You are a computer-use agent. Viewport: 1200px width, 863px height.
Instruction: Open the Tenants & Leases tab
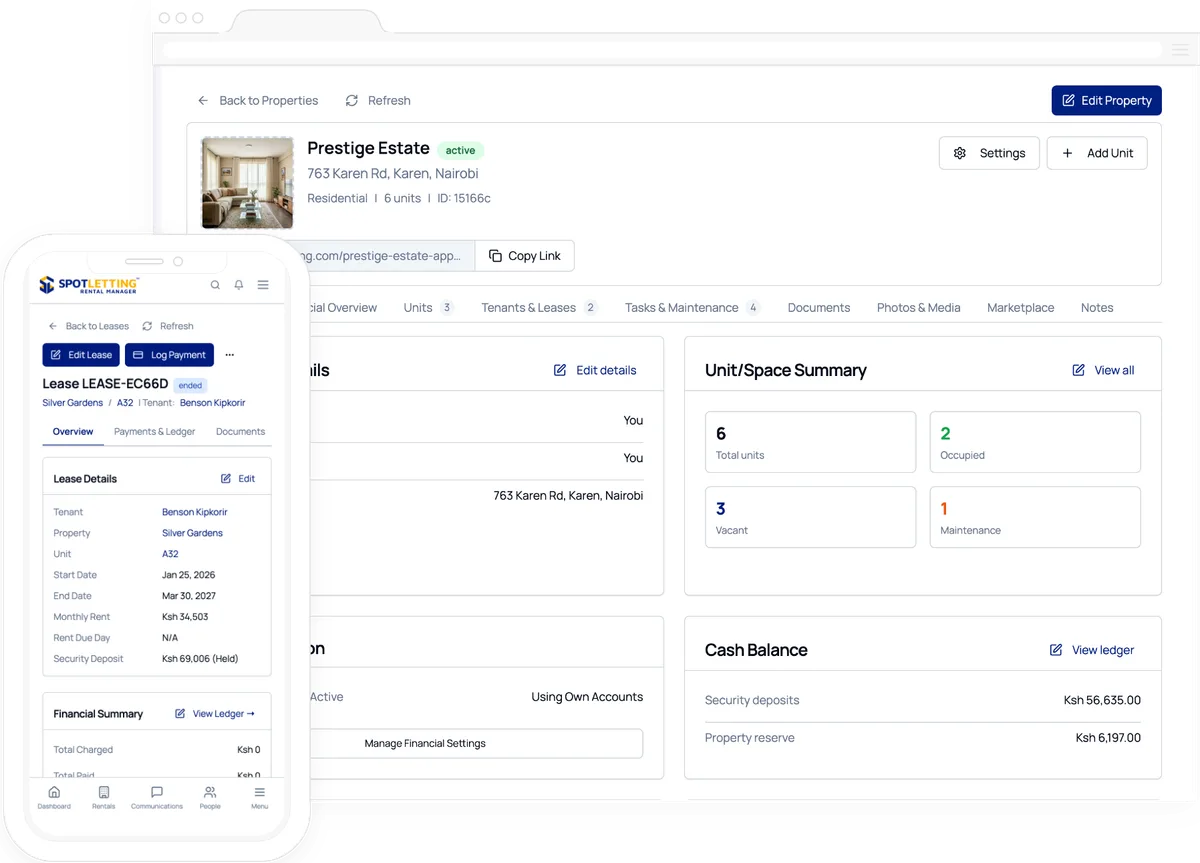click(539, 308)
